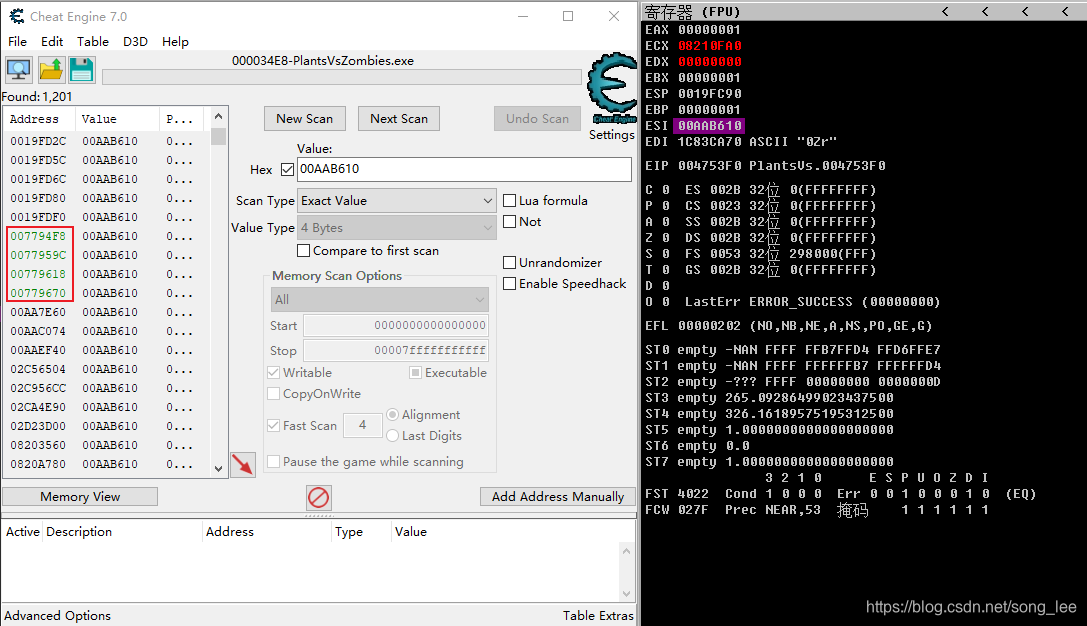Enable the Not checkbox
Viewport: 1087px width, 626px height.
[x=510, y=221]
